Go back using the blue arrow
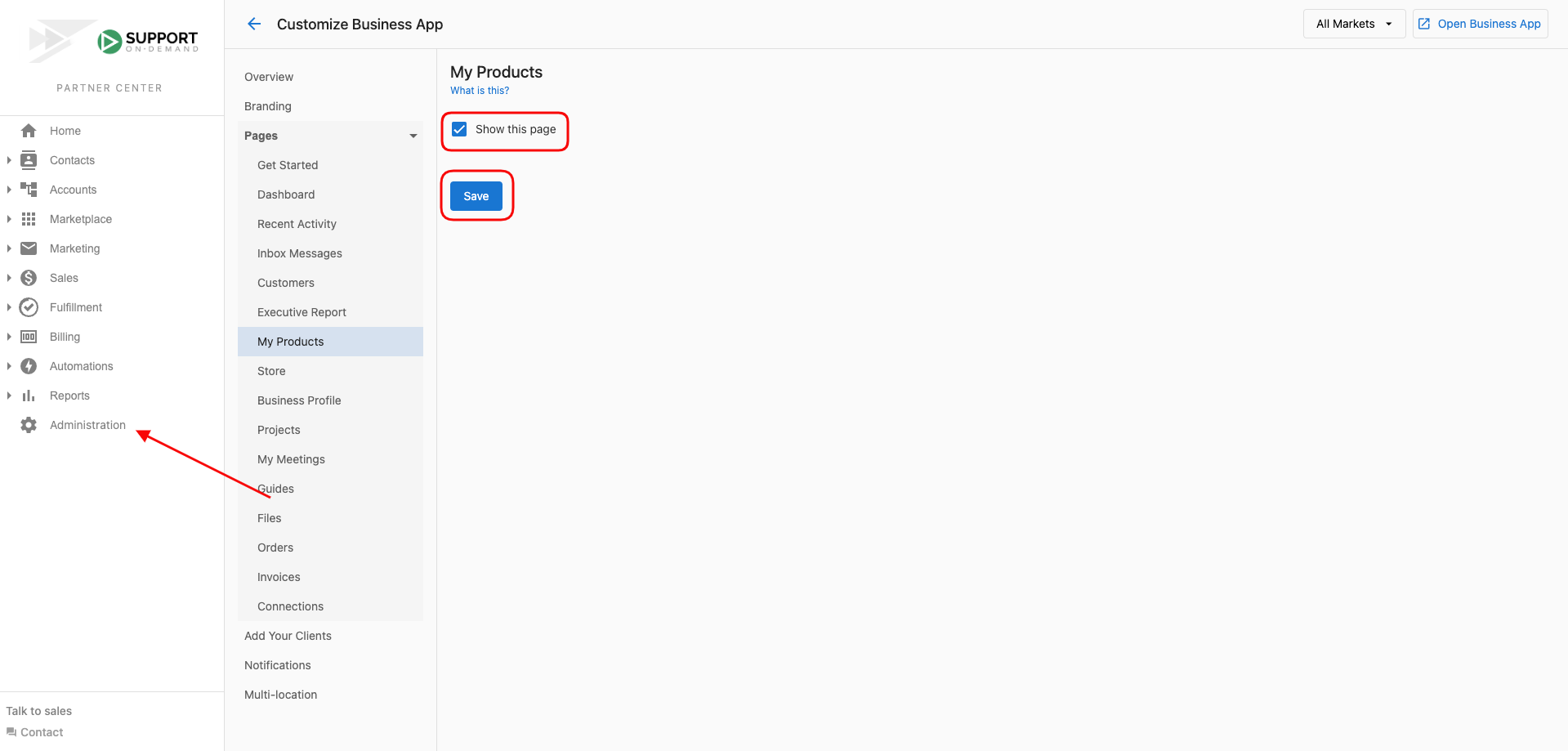Image resolution: width=1568 pixels, height=751 pixels. (x=254, y=24)
